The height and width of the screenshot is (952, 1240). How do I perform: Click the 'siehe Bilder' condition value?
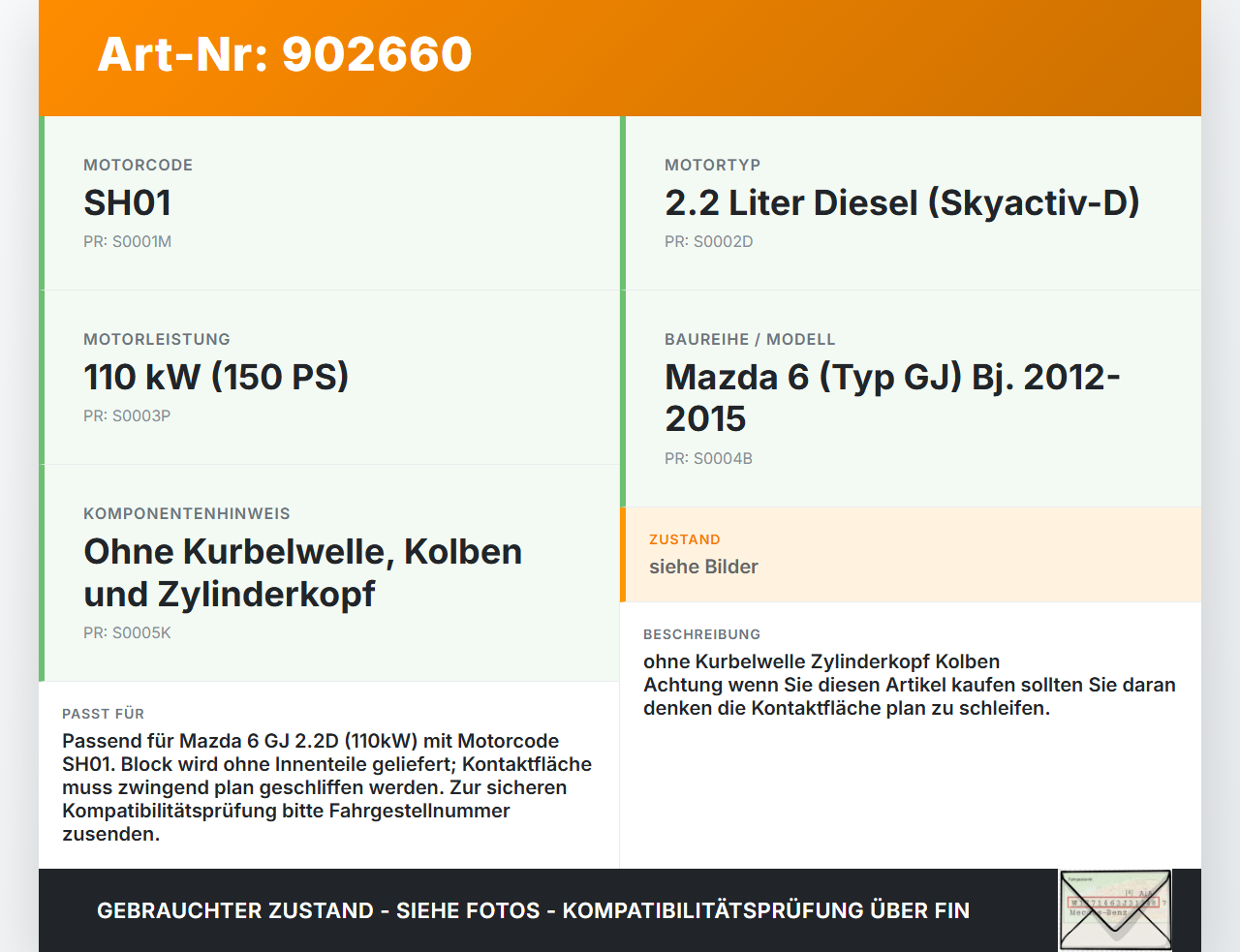tap(703, 567)
